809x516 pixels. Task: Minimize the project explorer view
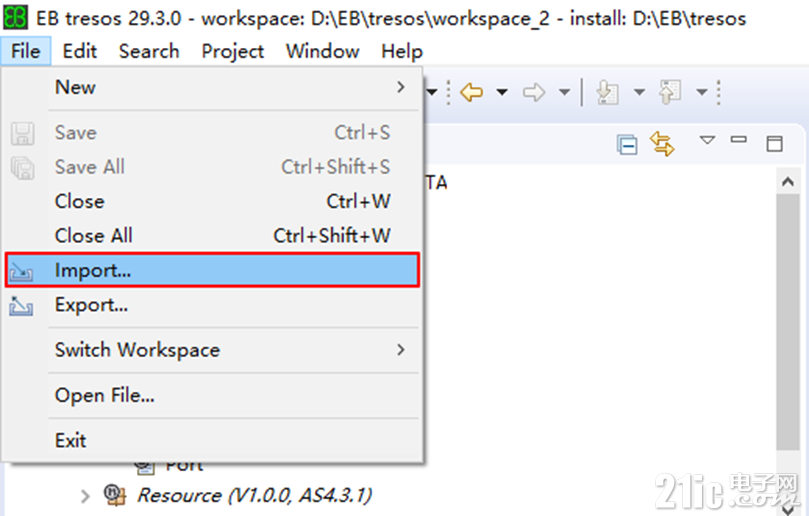tap(739, 139)
